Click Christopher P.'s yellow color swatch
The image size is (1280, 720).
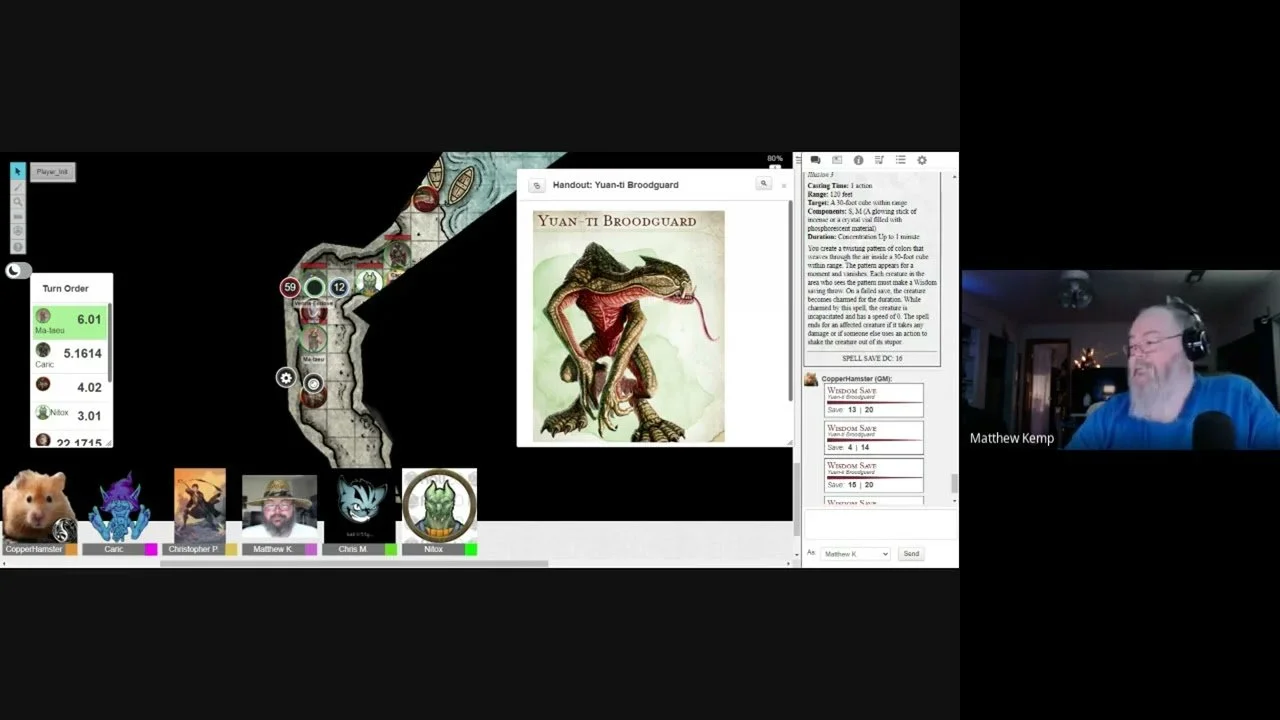click(x=231, y=549)
